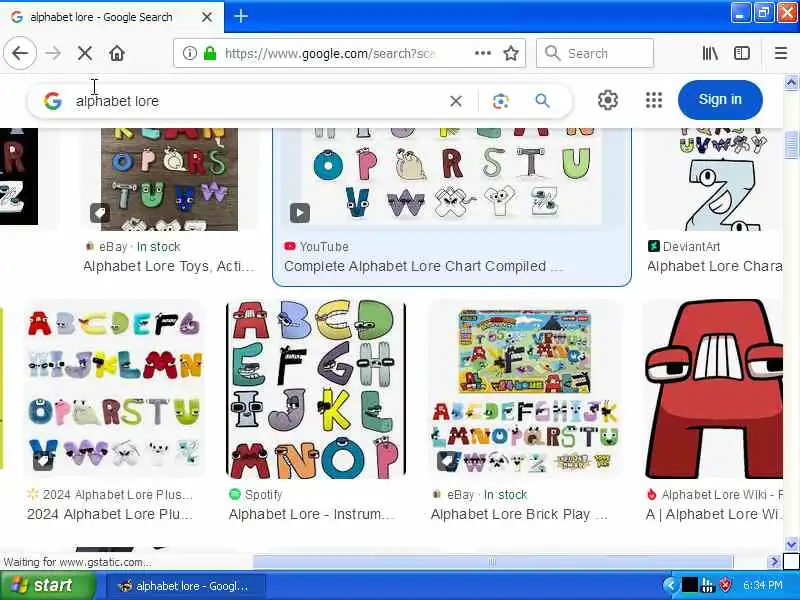Click the horizontal scrollbar thumb
The width and height of the screenshot is (800, 600).
click(x=493, y=562)
